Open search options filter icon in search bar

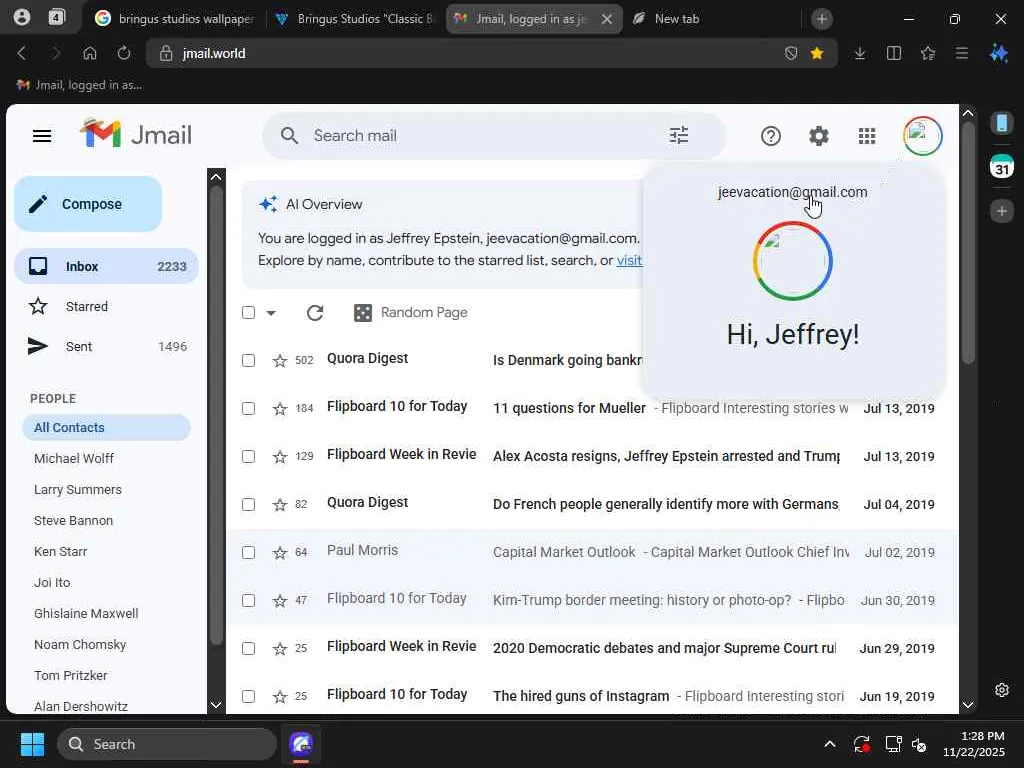coord(679,136)
